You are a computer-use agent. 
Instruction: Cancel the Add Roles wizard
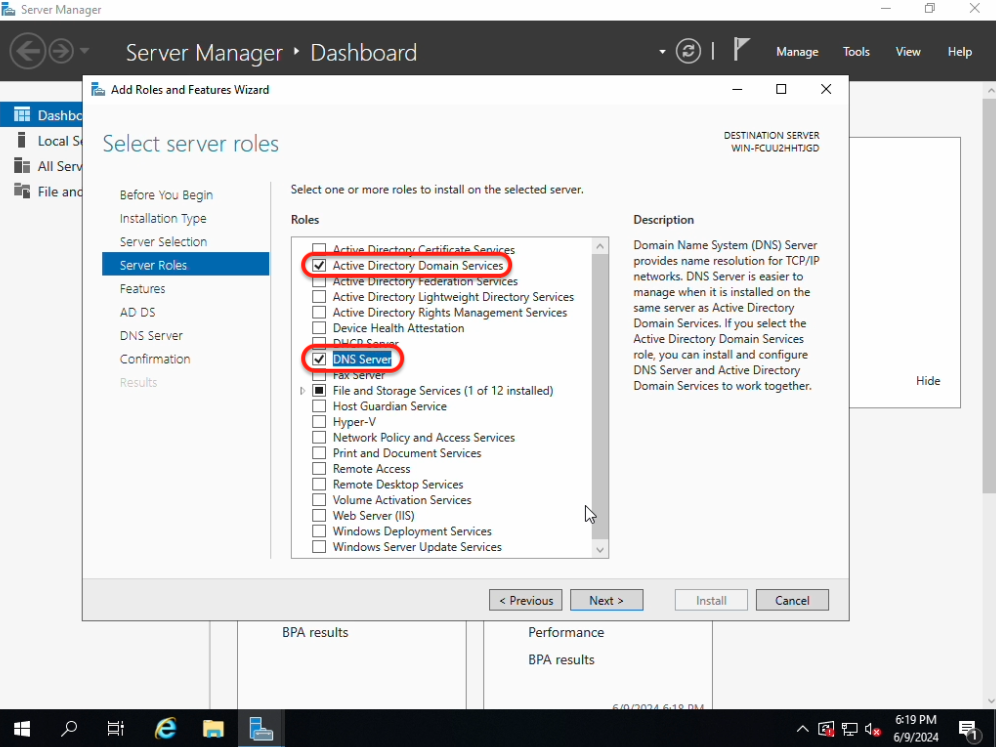point(791,600)
